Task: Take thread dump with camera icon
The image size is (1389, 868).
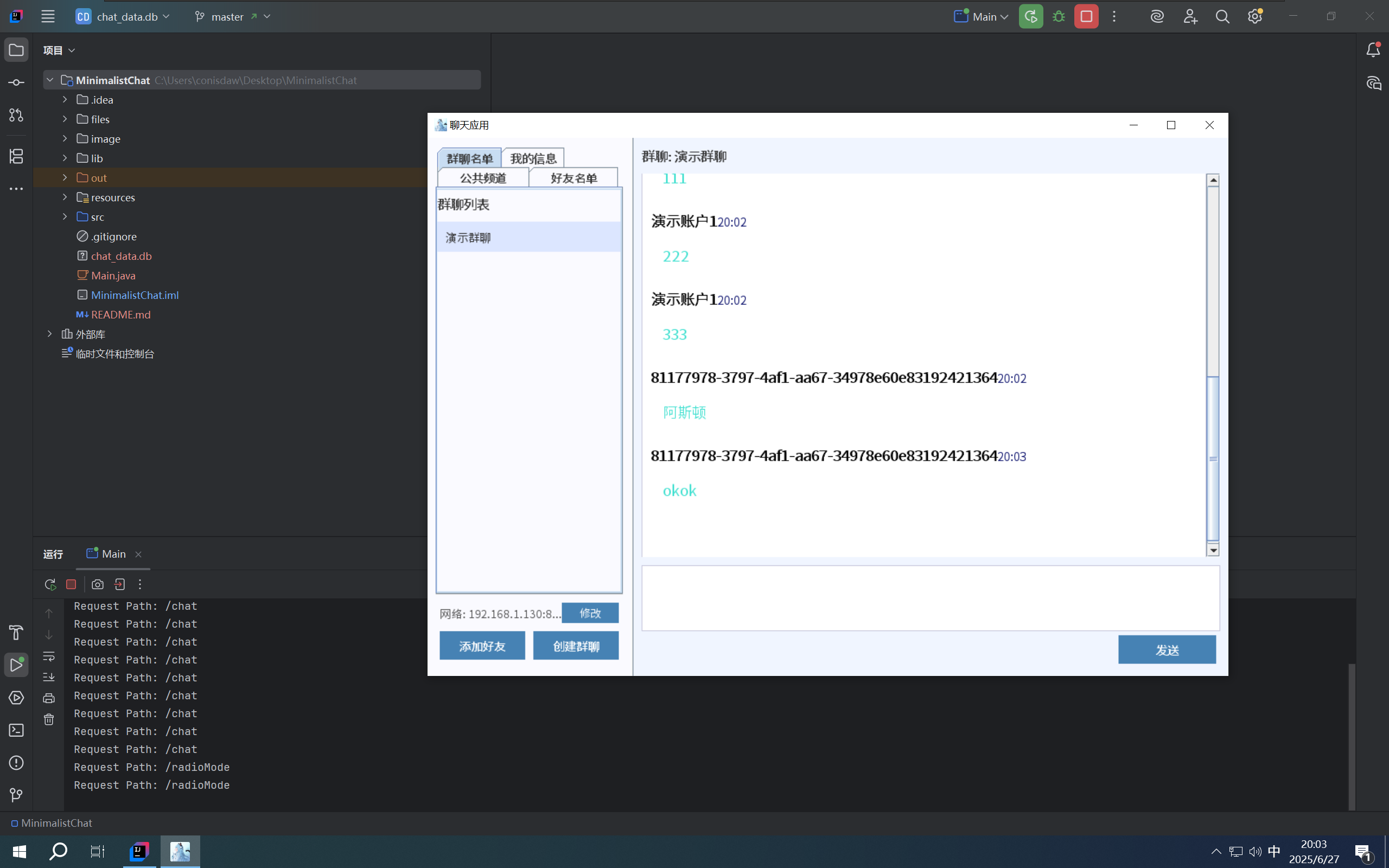Action: tap(98, 584)
